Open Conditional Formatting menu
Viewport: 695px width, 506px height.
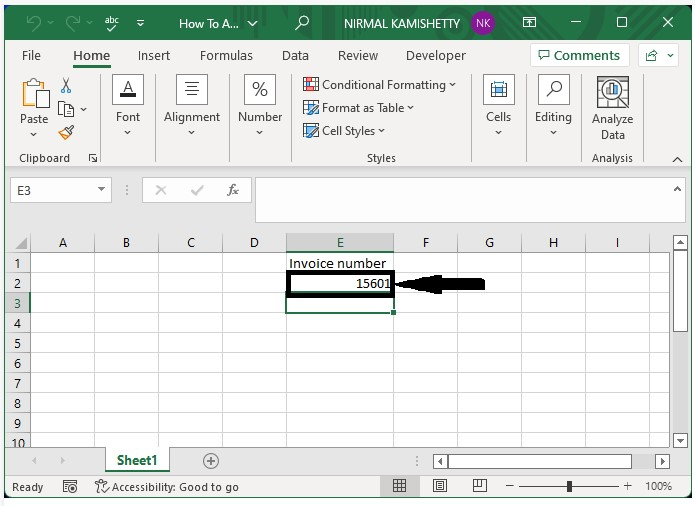click(379, 84)
